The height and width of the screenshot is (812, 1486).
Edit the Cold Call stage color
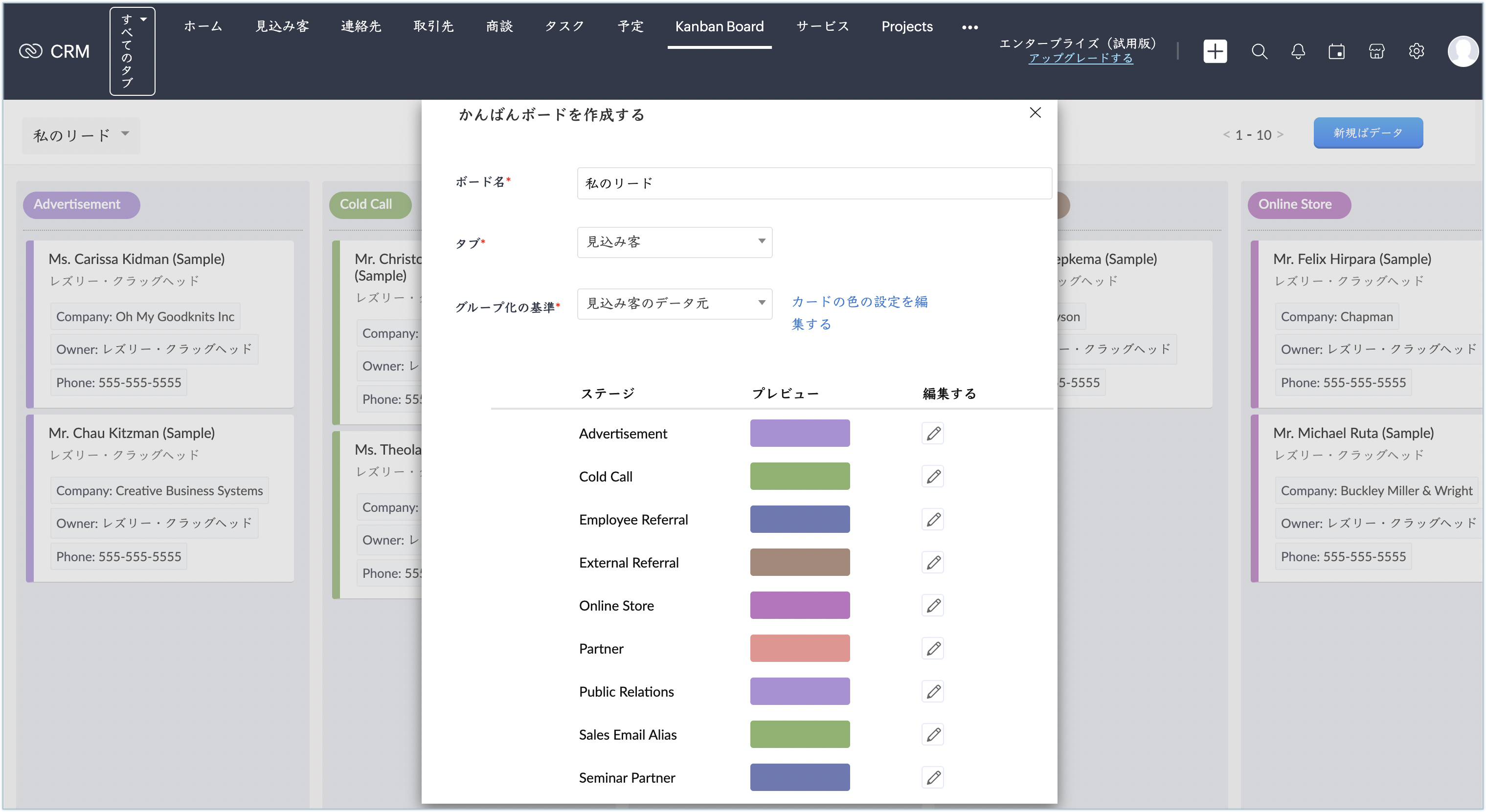pos(933,476)
